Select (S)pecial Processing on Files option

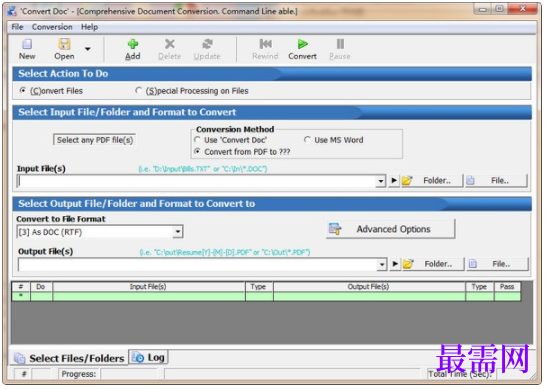pos(139,91)
